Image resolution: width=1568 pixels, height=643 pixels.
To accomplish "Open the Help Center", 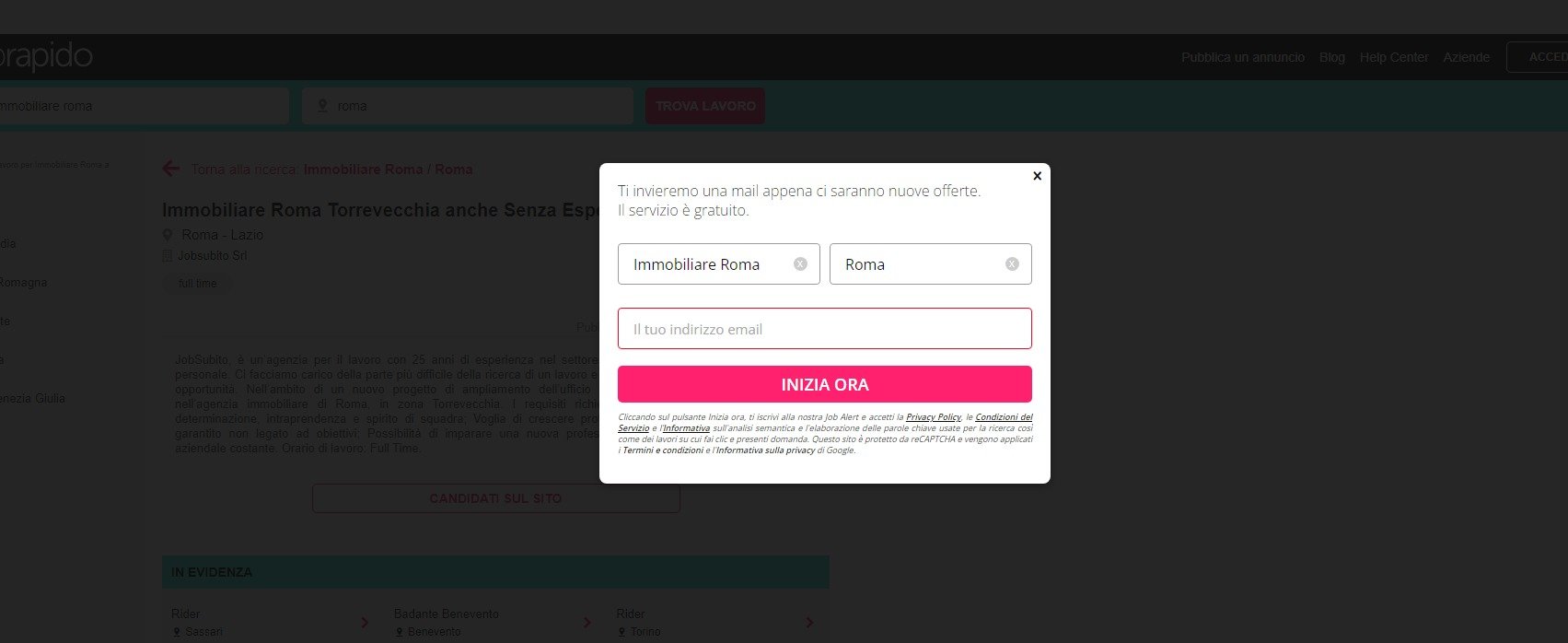I will (x=1394, y=57).
